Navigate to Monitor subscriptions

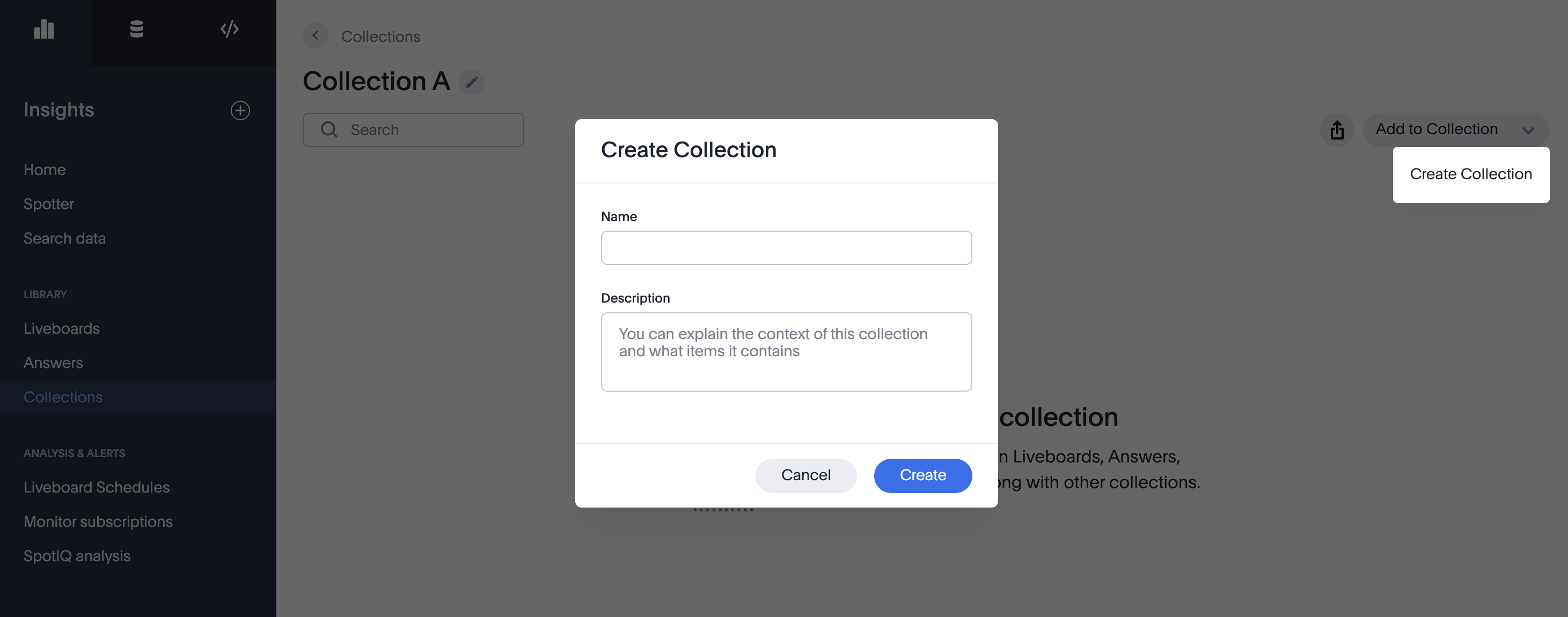pos(98,521)
